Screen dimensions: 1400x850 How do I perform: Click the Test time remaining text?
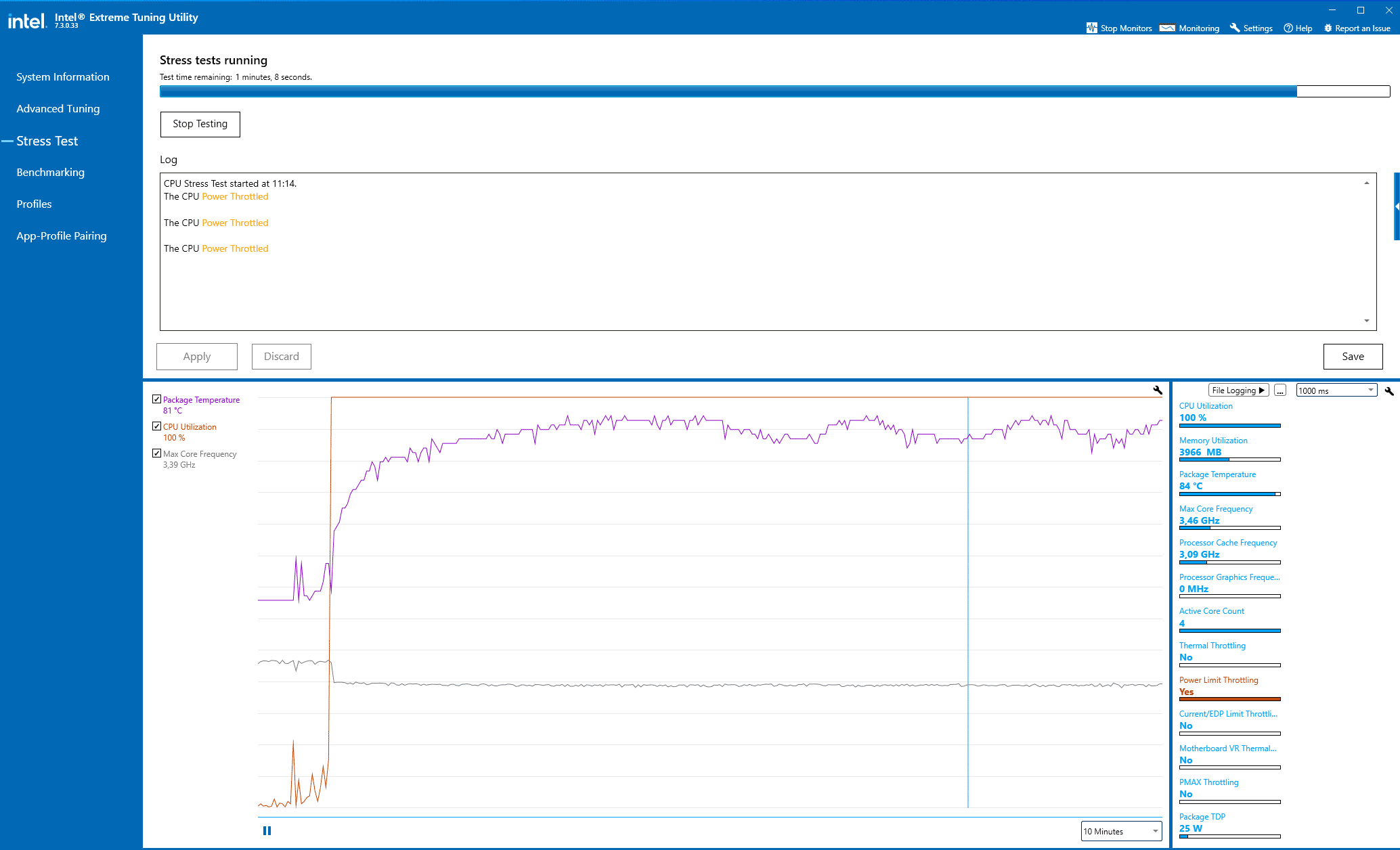[x=236, y=77]
